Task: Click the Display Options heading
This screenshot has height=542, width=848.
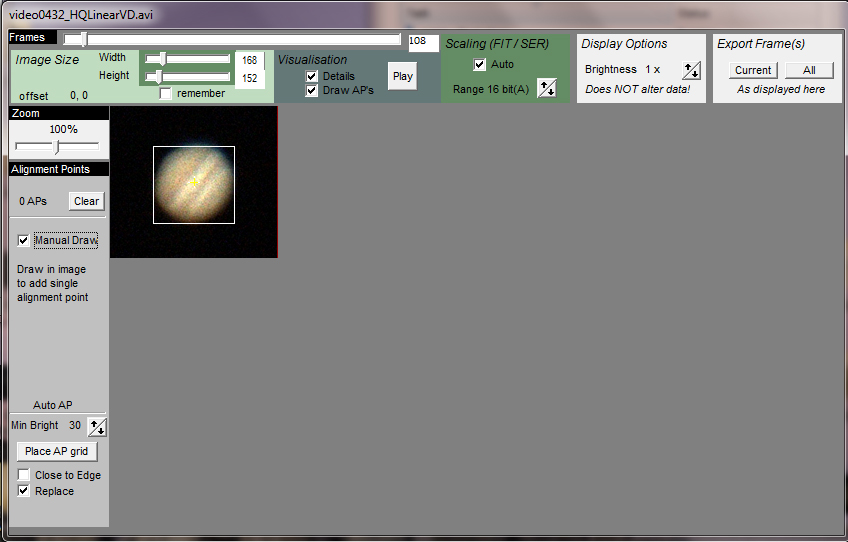Action: [624, 44]
